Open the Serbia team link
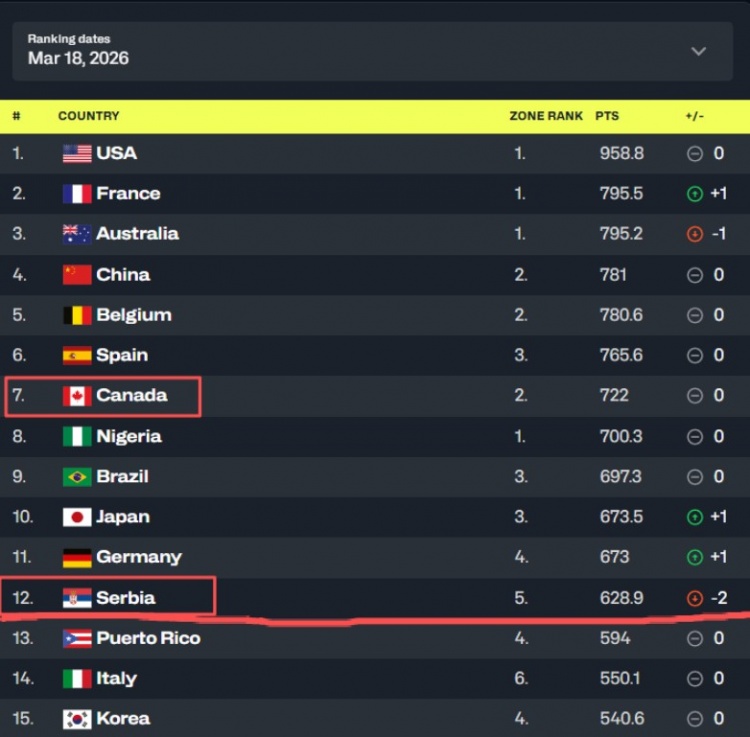 [125, 598]
